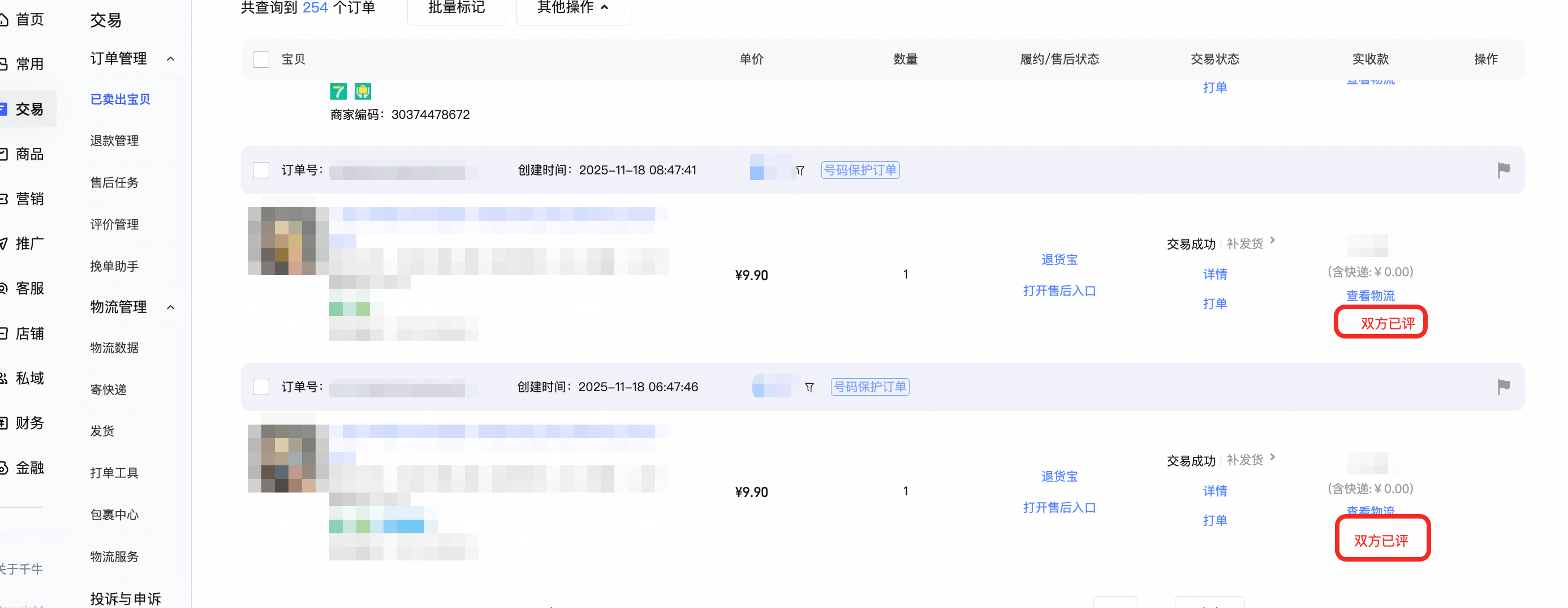Click the flag icon on the 06:47:46 order
This screenshot has width=1568, height=608.
[1503, 387]
